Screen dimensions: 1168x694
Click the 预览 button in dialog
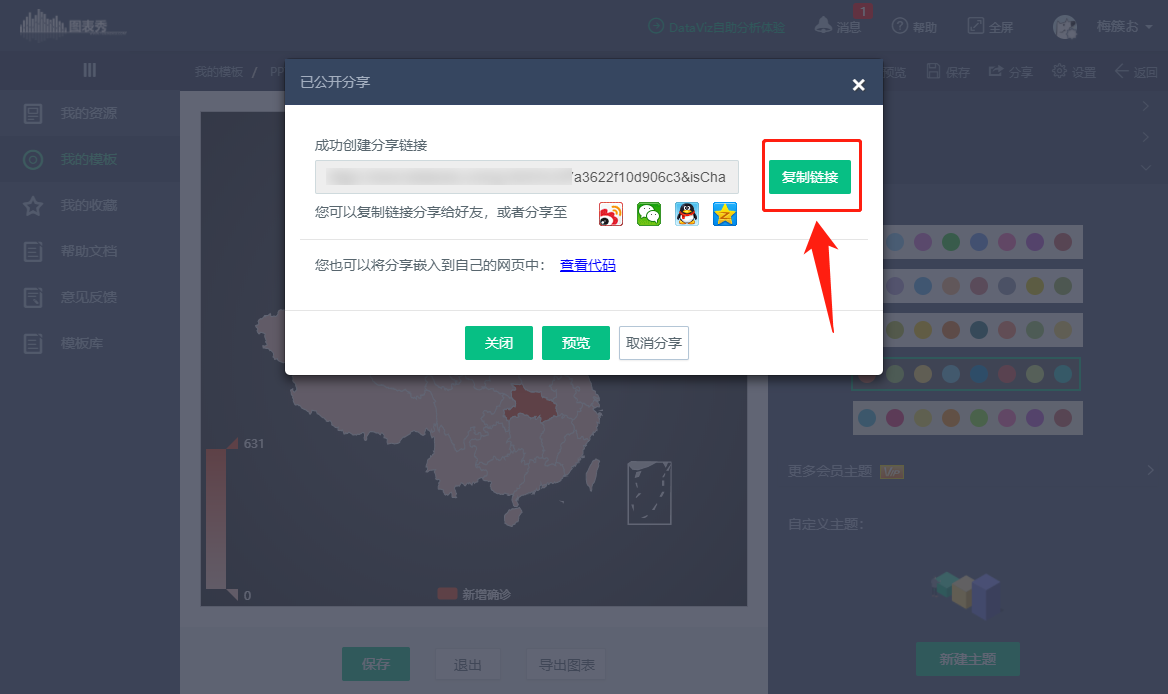[x=576, y=343]
